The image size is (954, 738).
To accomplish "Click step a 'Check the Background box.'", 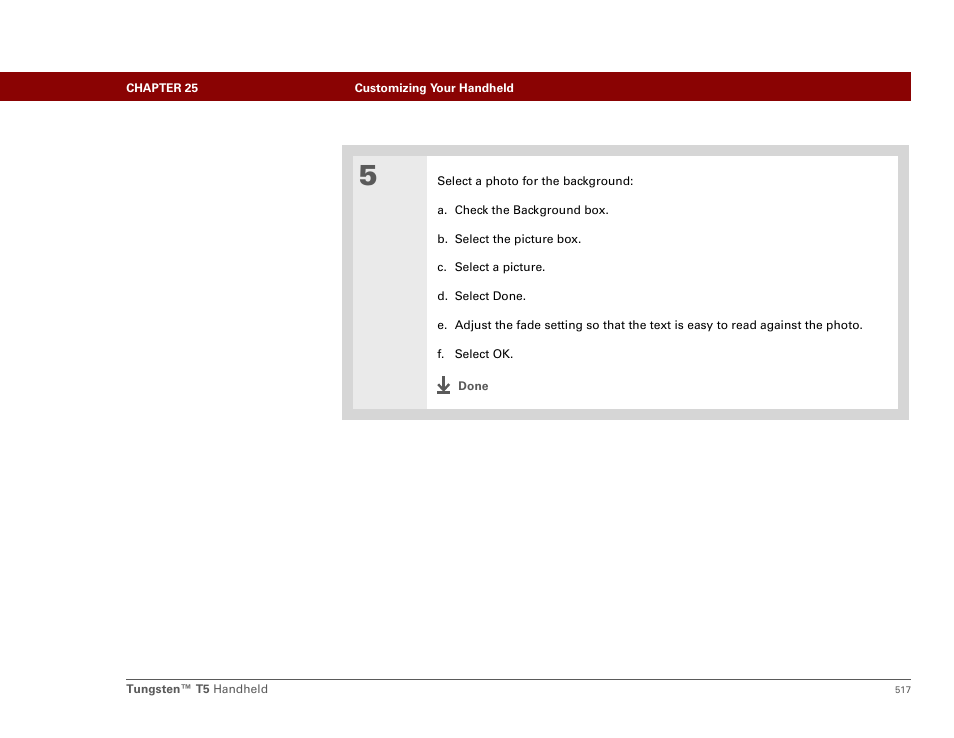I will 523,210.
